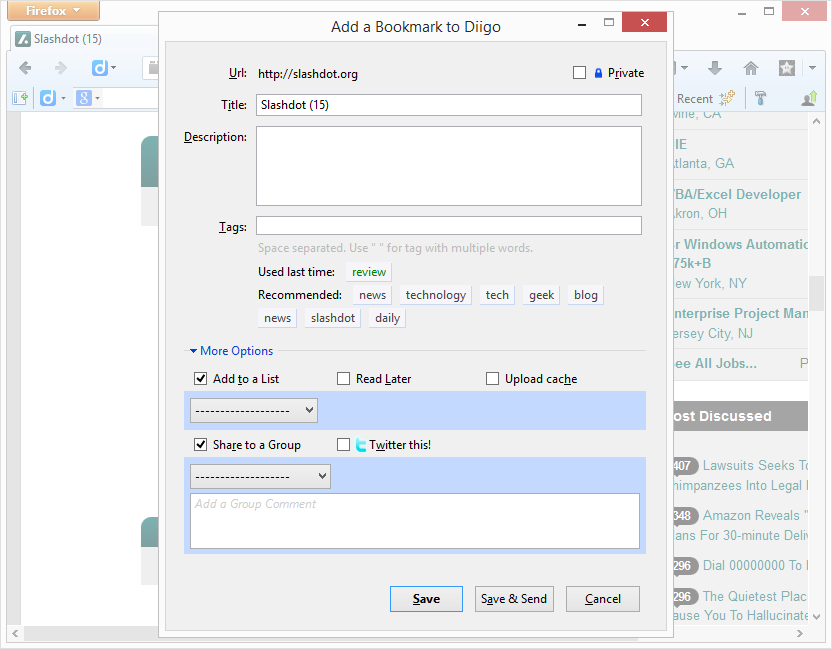Collapse the More Options section

click(231, 351)
